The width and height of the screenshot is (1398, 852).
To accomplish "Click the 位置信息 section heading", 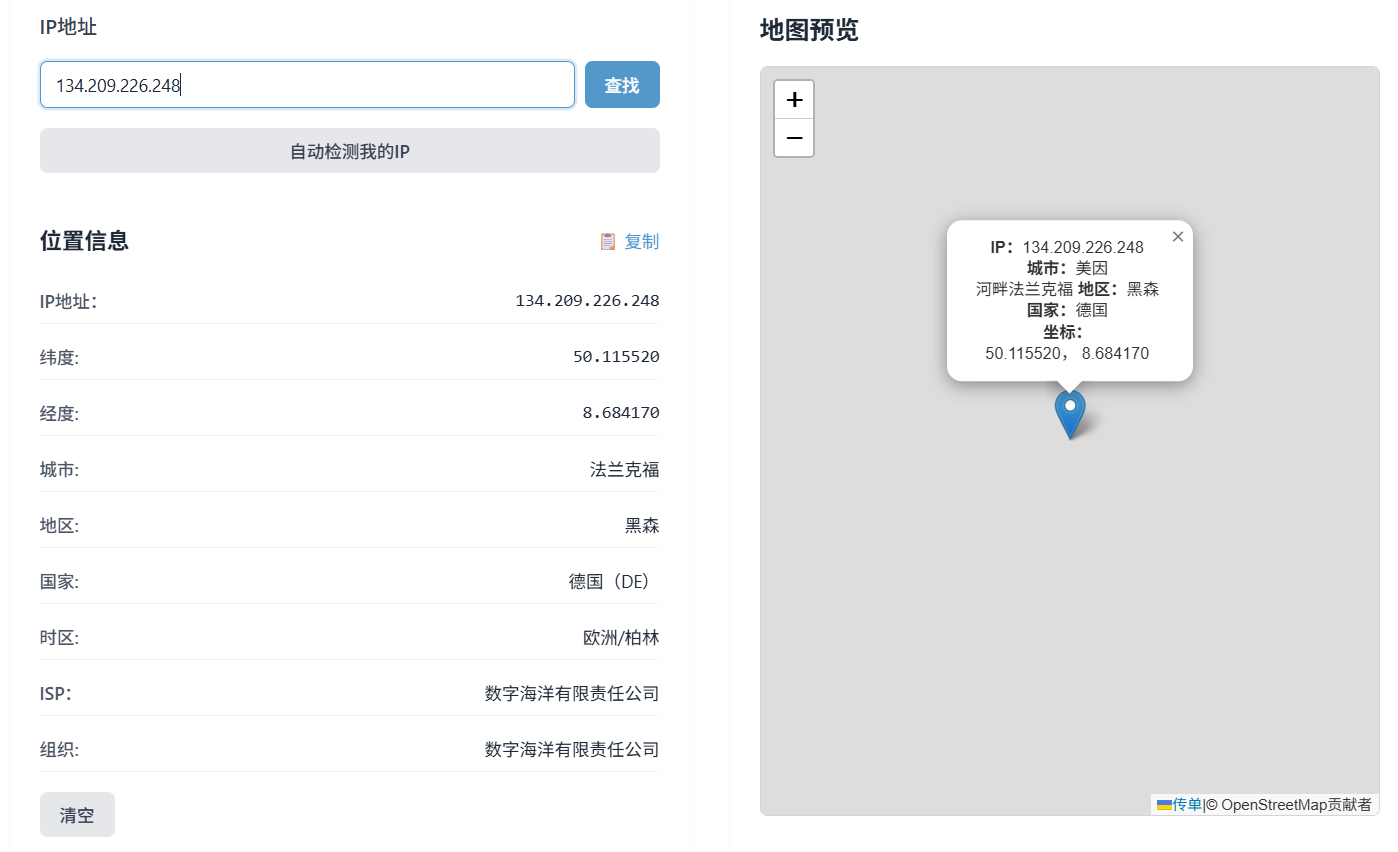I will tap(84, 241).
